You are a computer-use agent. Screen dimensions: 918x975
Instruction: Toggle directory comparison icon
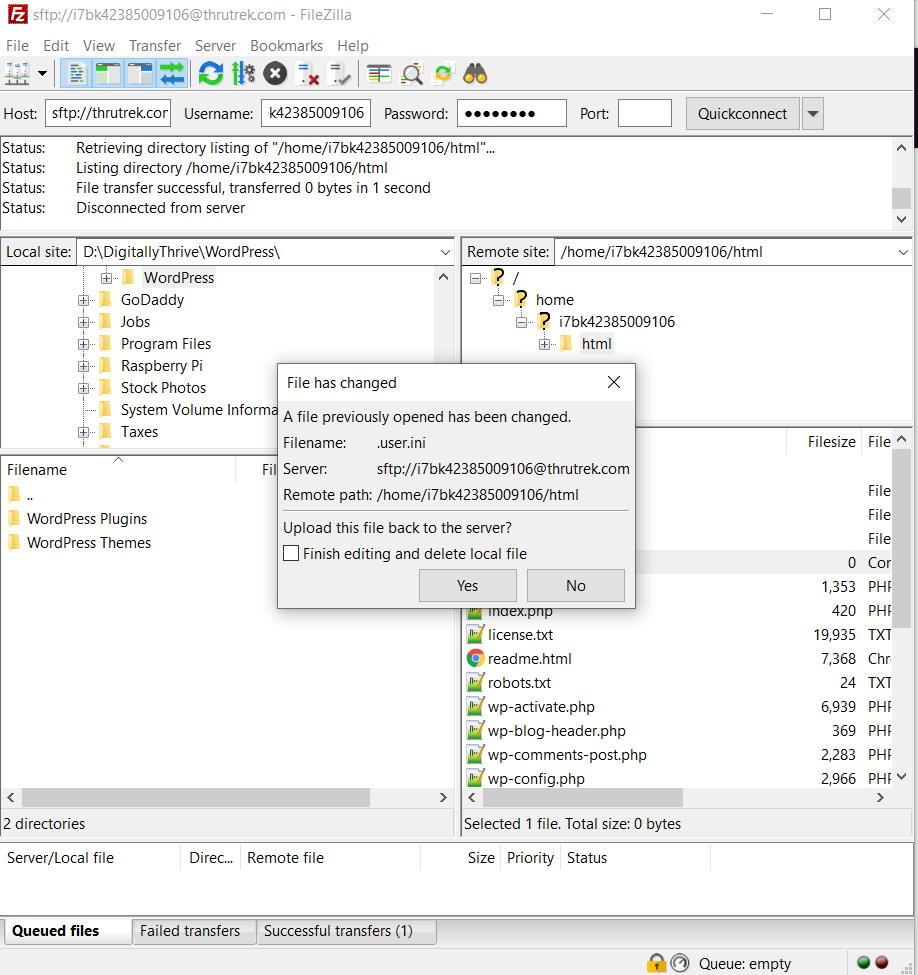411,74
